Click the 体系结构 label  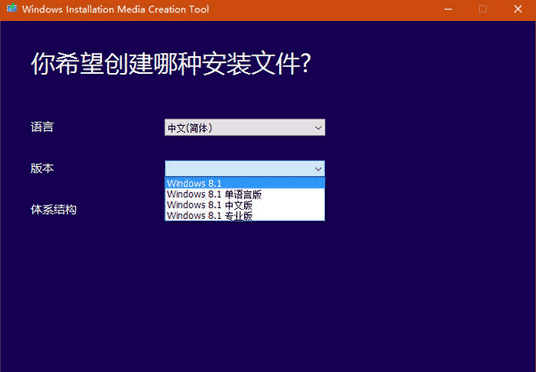click(54, 209)
